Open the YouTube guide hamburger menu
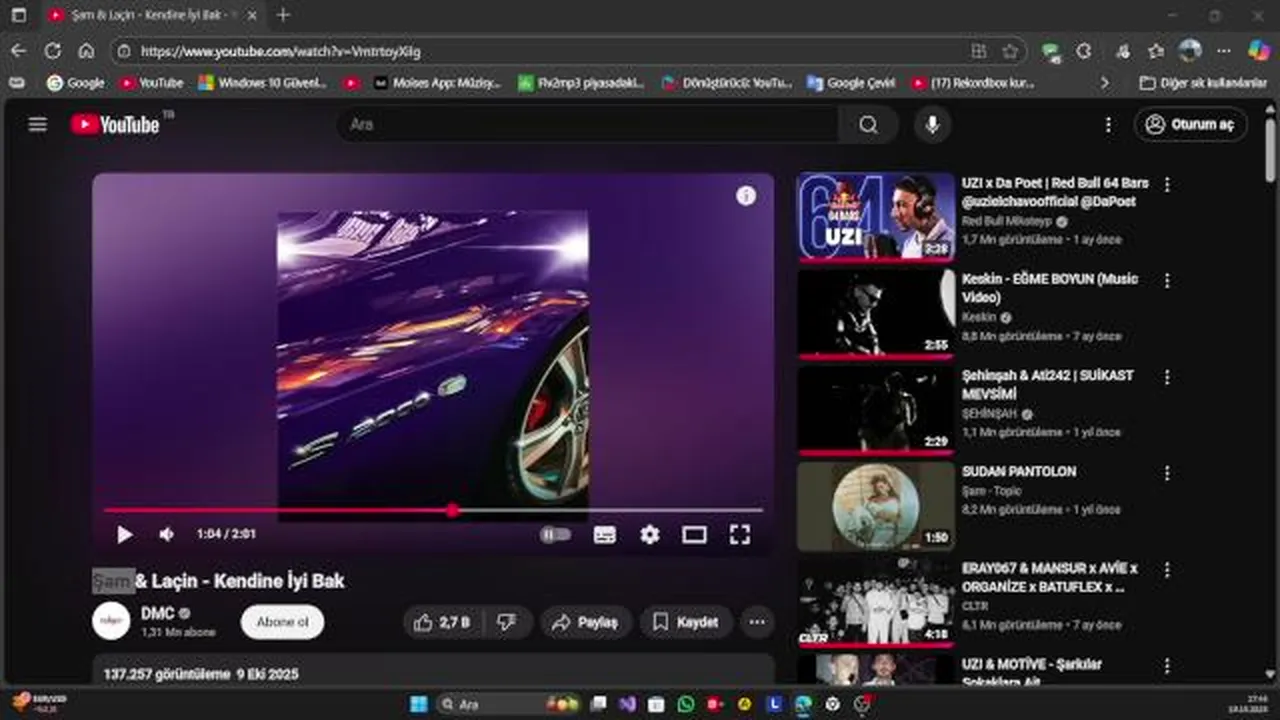This screenshot has height=720, width=1280. (x=38, y=124)
